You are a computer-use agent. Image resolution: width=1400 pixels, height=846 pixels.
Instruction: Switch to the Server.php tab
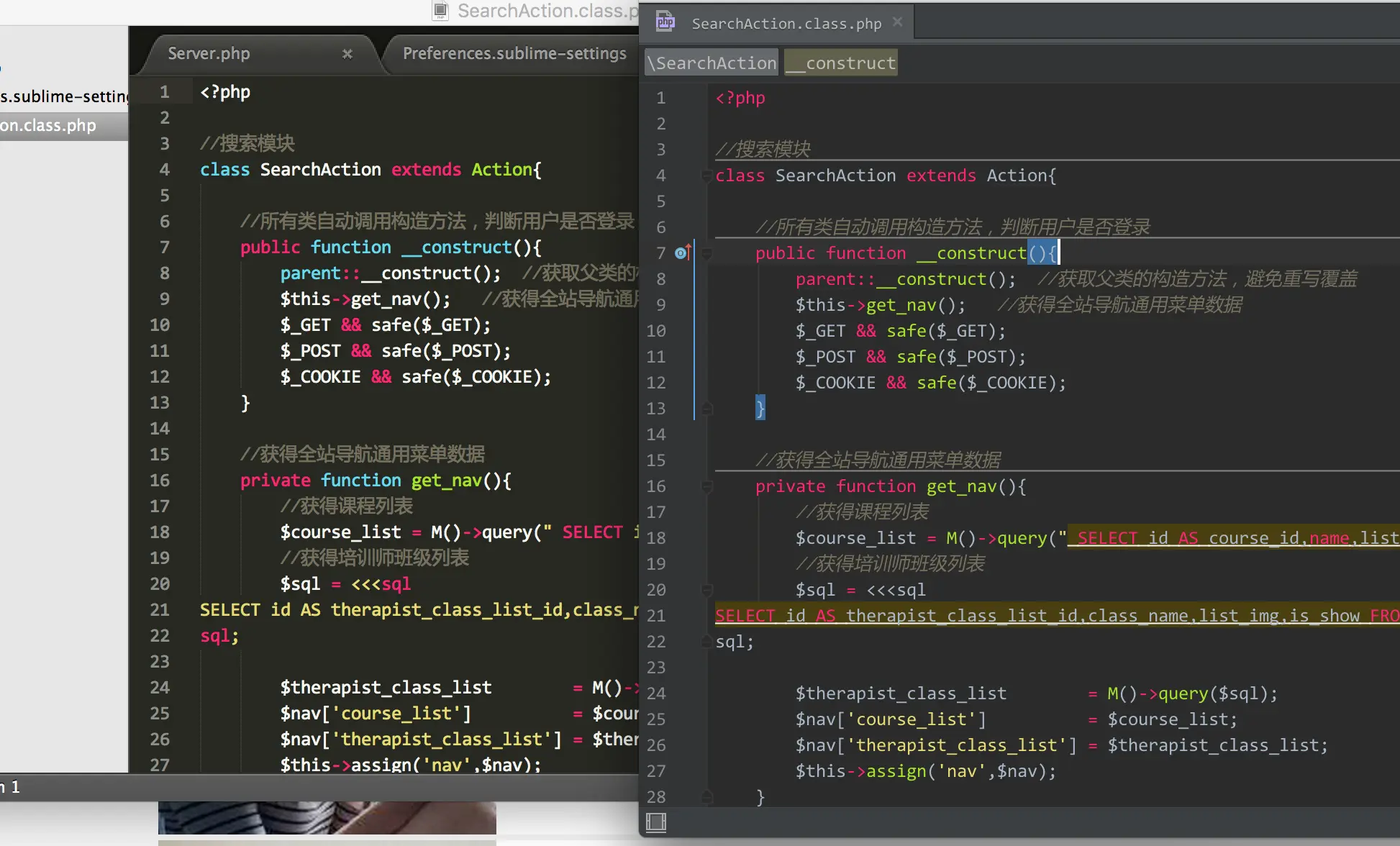pos(209,54)
